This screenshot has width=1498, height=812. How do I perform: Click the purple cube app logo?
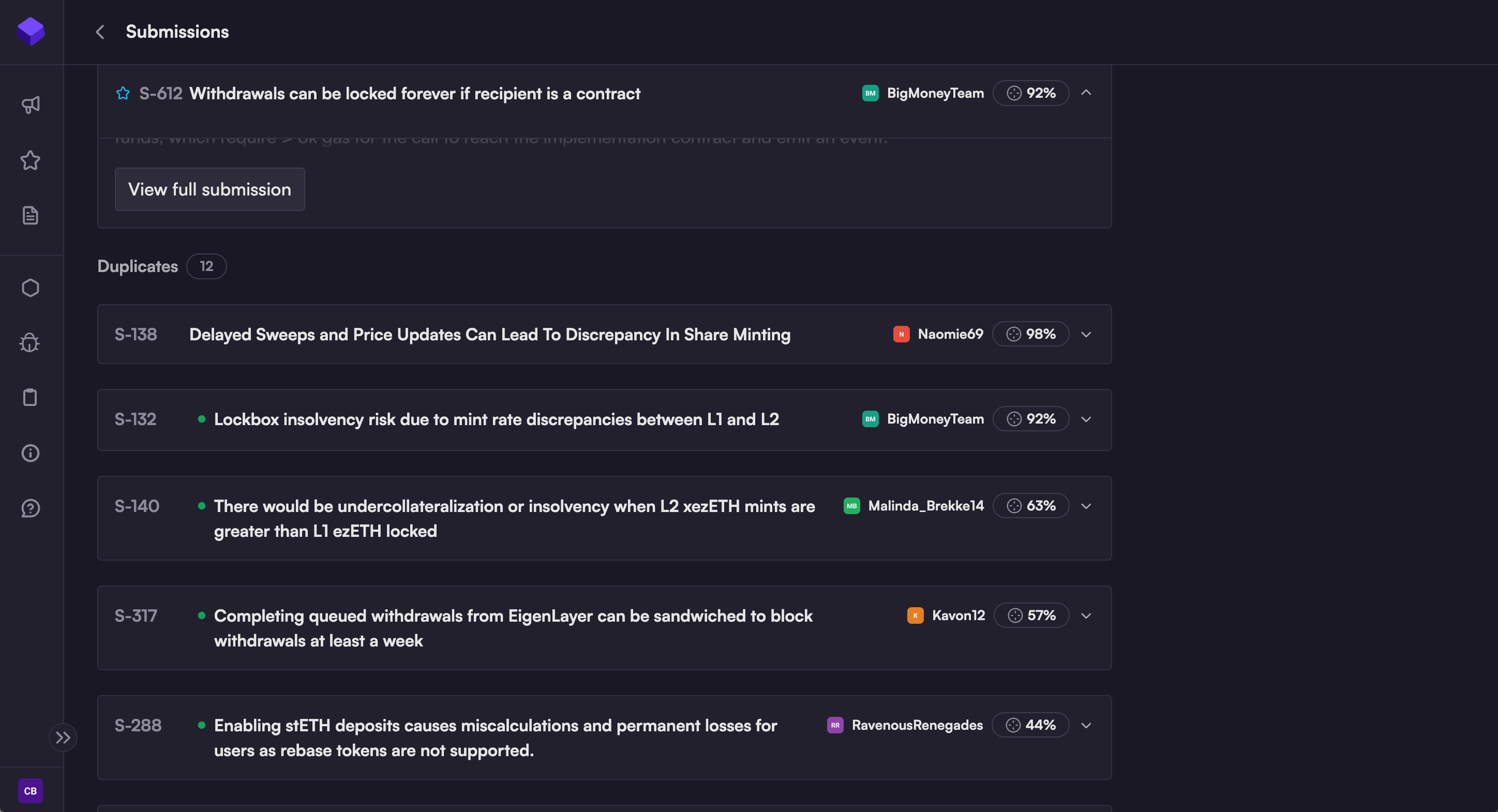pos(30,31)
